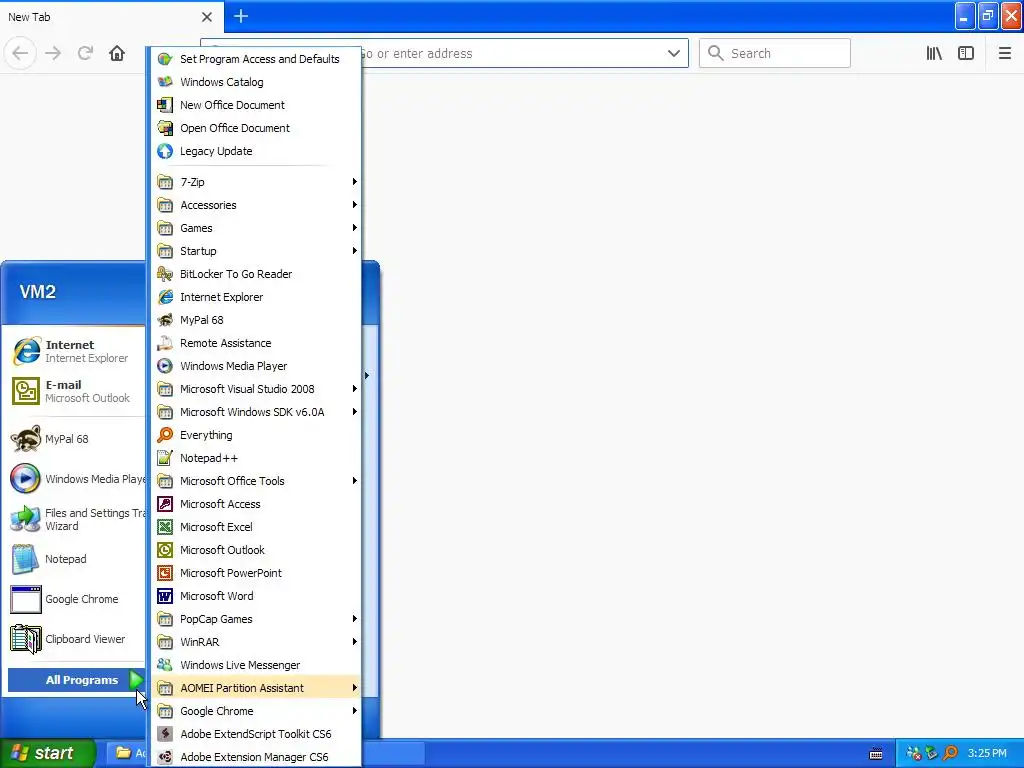
Task: Click Adobe Extension Manager CS6 icon
Action: click(x=165, y=757)
